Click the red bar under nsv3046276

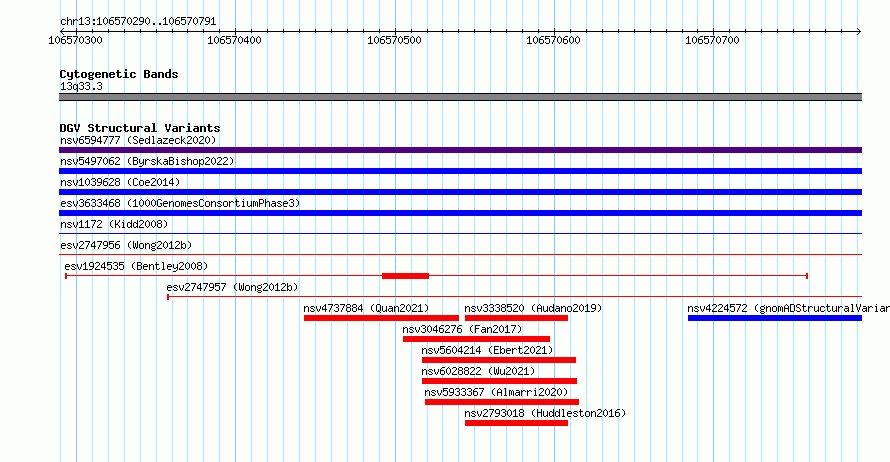[476, 339]
